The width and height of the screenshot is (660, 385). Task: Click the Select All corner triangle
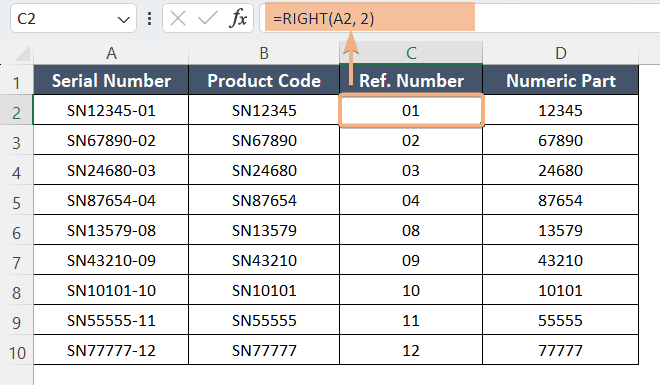(x=22, y=54)
